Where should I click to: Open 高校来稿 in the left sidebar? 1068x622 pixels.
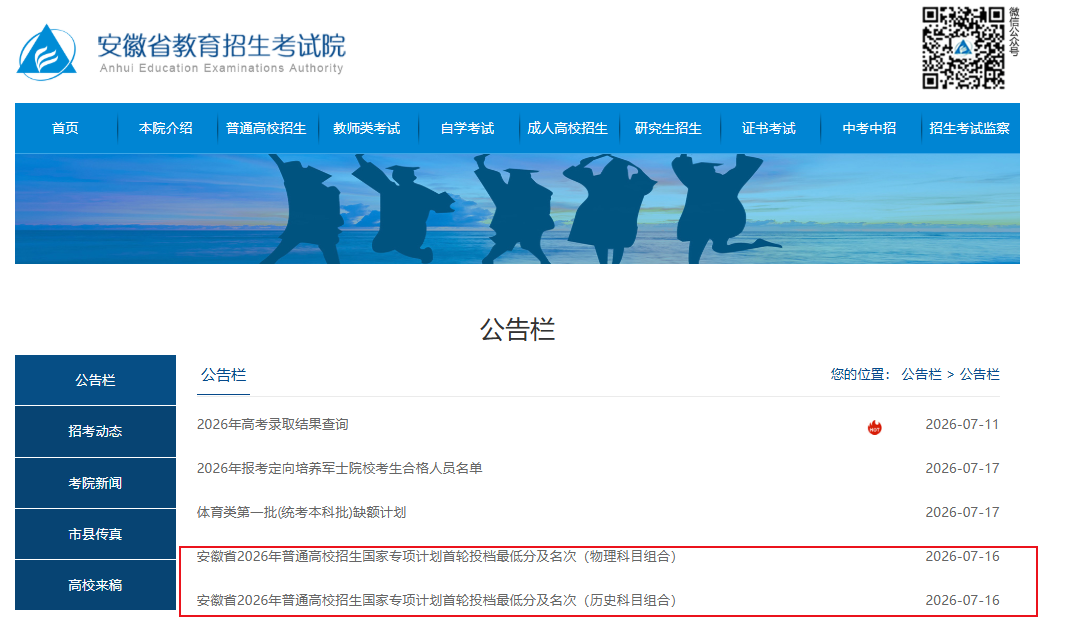(x=95, y=585)
